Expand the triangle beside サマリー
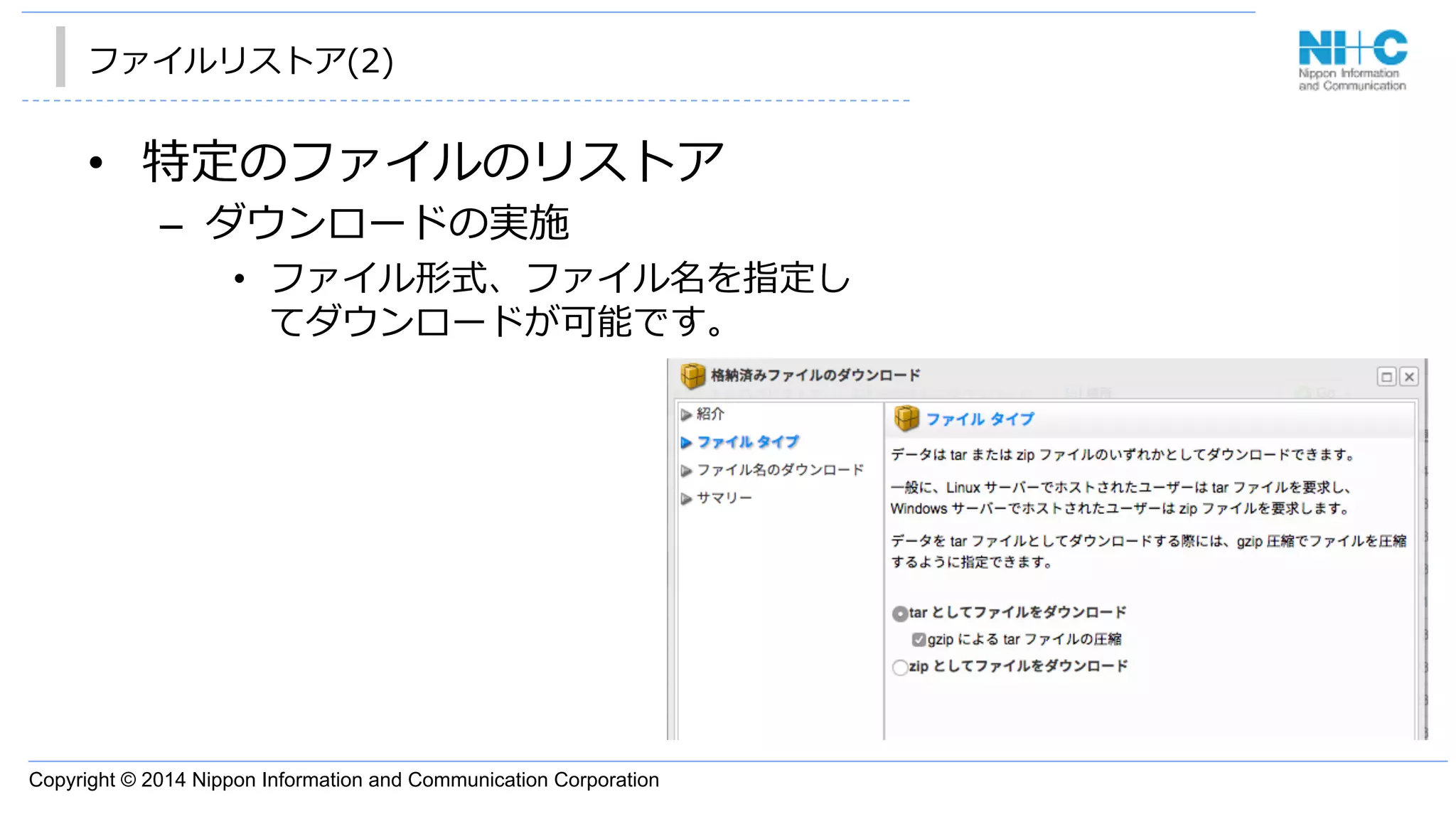 686,499
